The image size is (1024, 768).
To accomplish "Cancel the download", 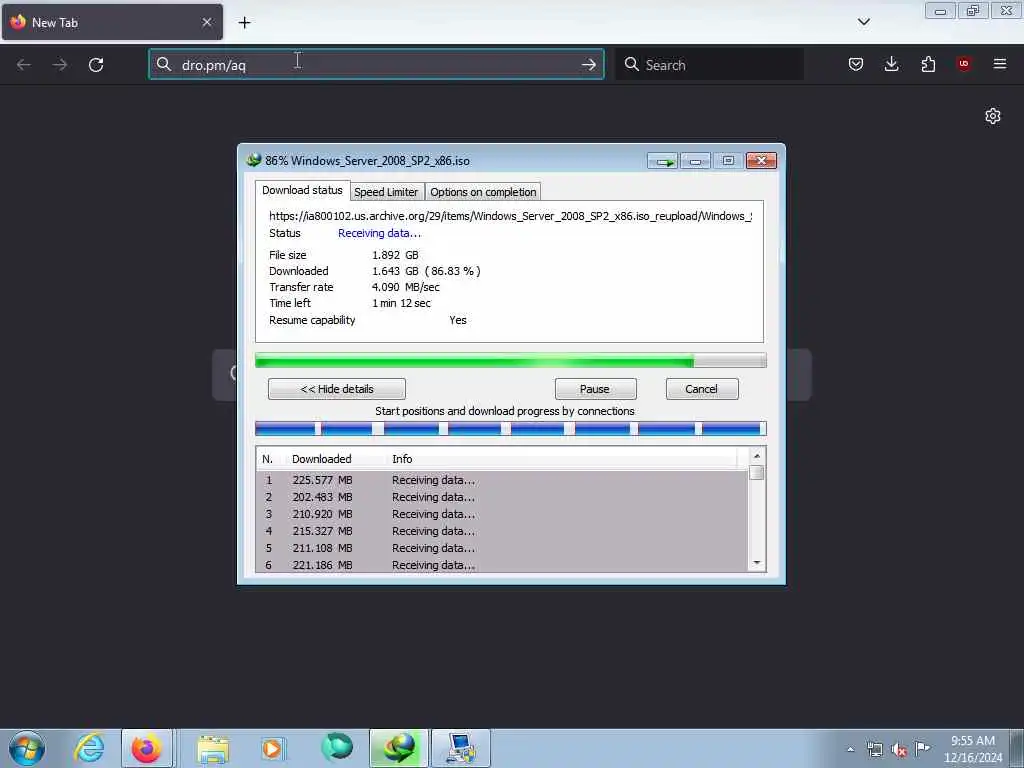I will 702,389.
